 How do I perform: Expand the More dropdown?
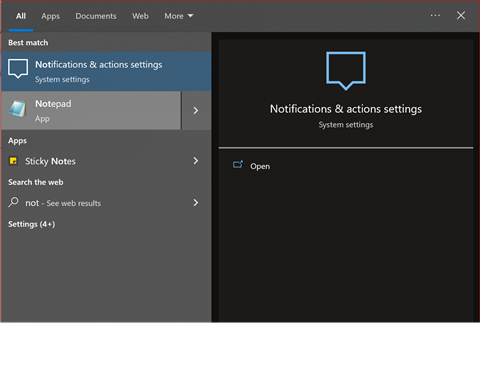178,16
